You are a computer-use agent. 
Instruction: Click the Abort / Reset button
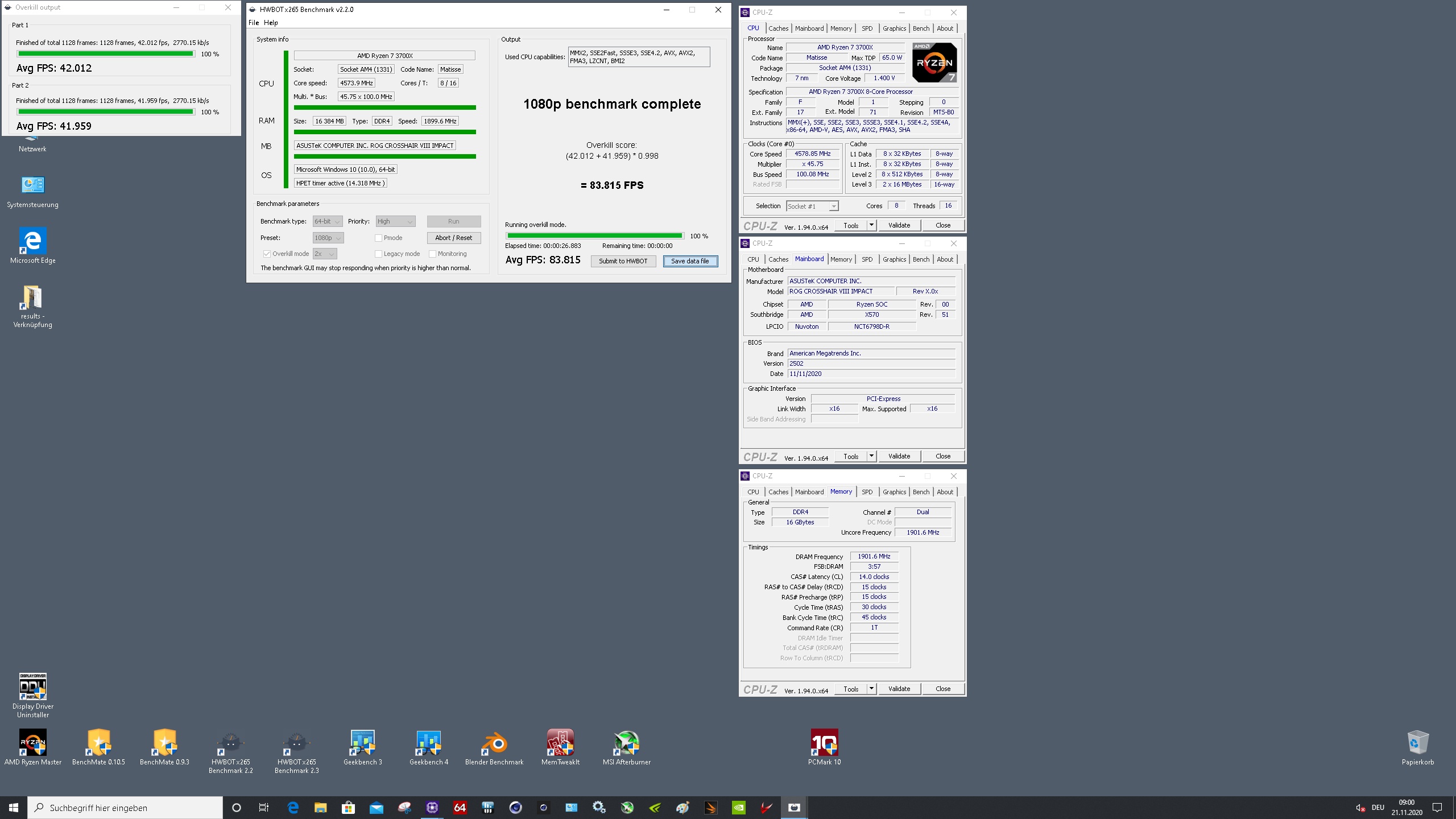point(453,238)
